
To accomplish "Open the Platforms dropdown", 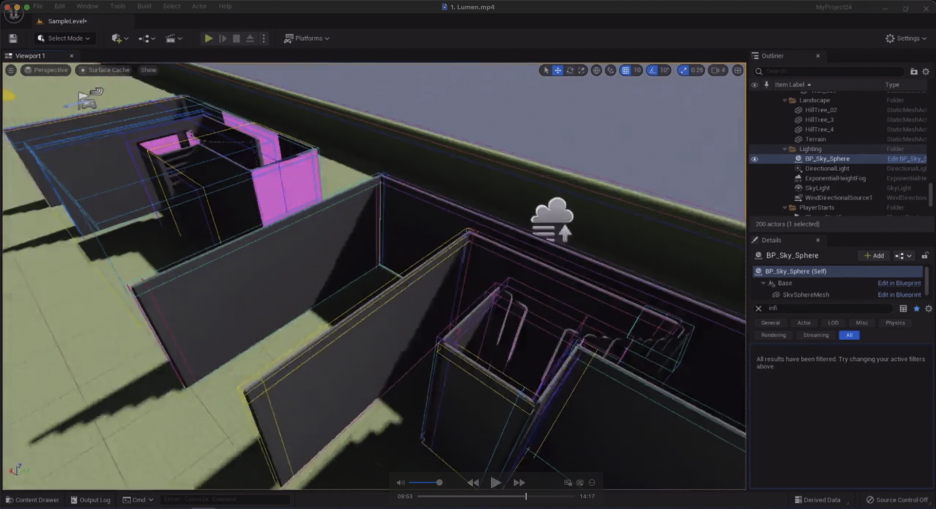I will (307, 38).
